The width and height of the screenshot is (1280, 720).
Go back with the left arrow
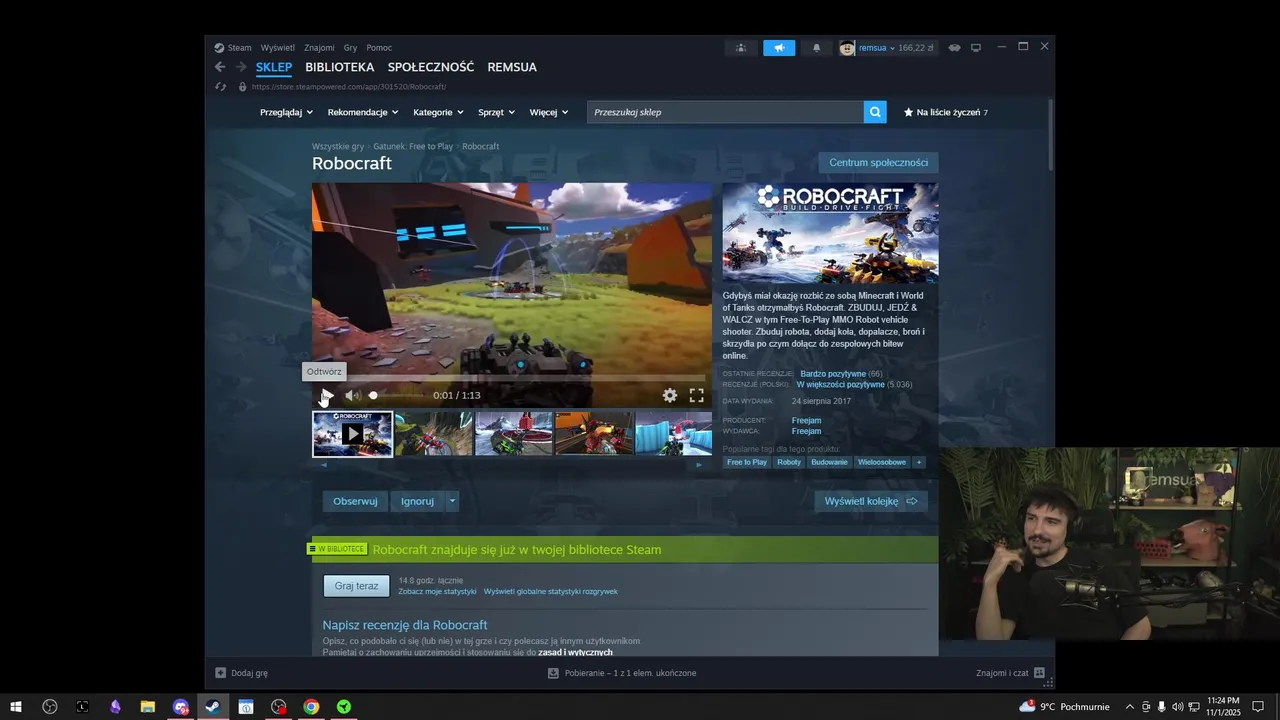(x=220, y=67)
